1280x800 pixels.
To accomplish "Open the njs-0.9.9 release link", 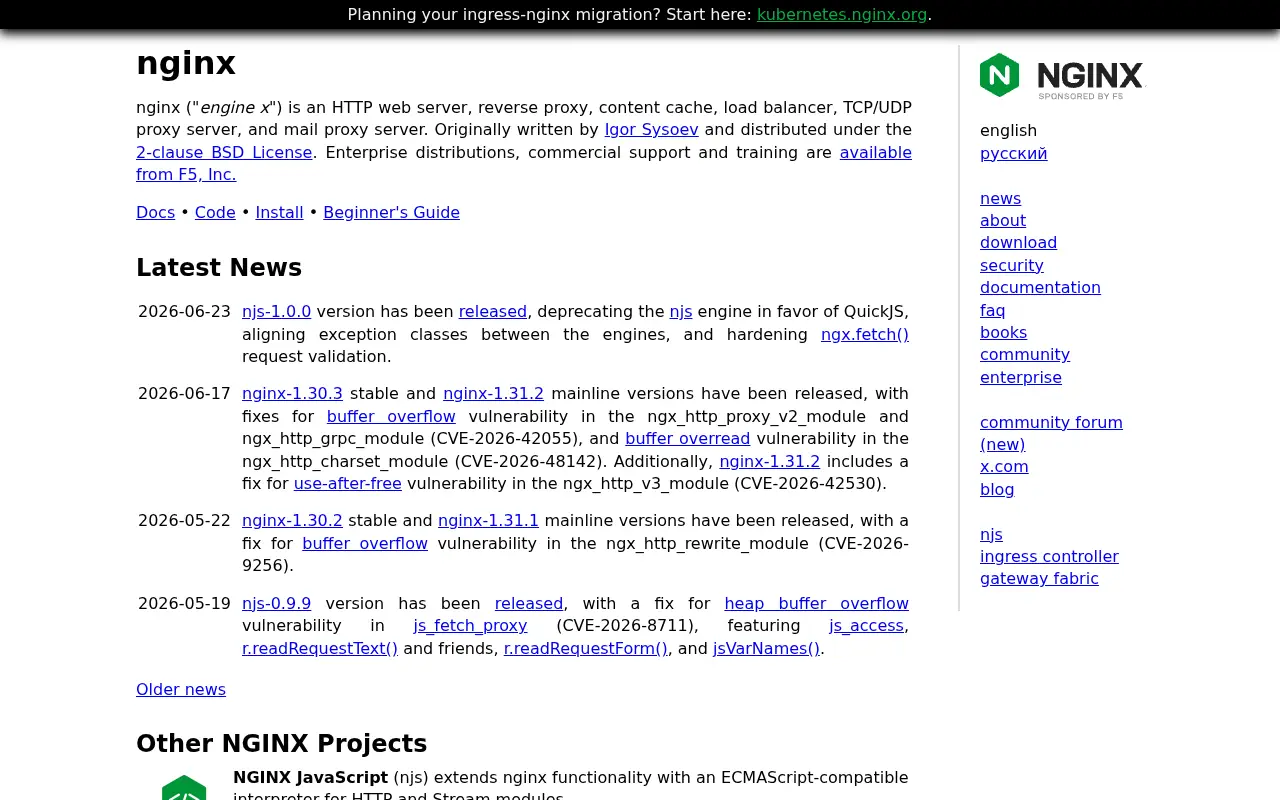I will tap(276, 604).
